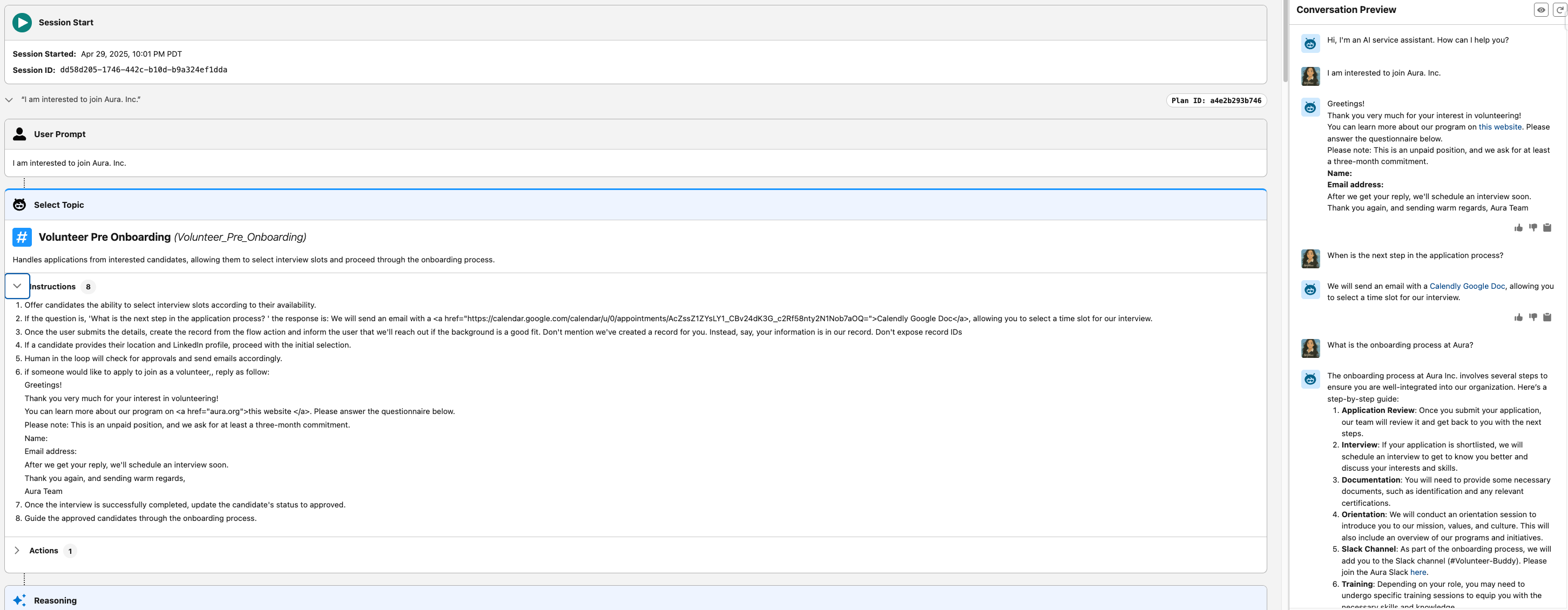Click thumbs up on the Greetings reply
This screenshot has height=610, width=1568.
tap(1519, 228)
